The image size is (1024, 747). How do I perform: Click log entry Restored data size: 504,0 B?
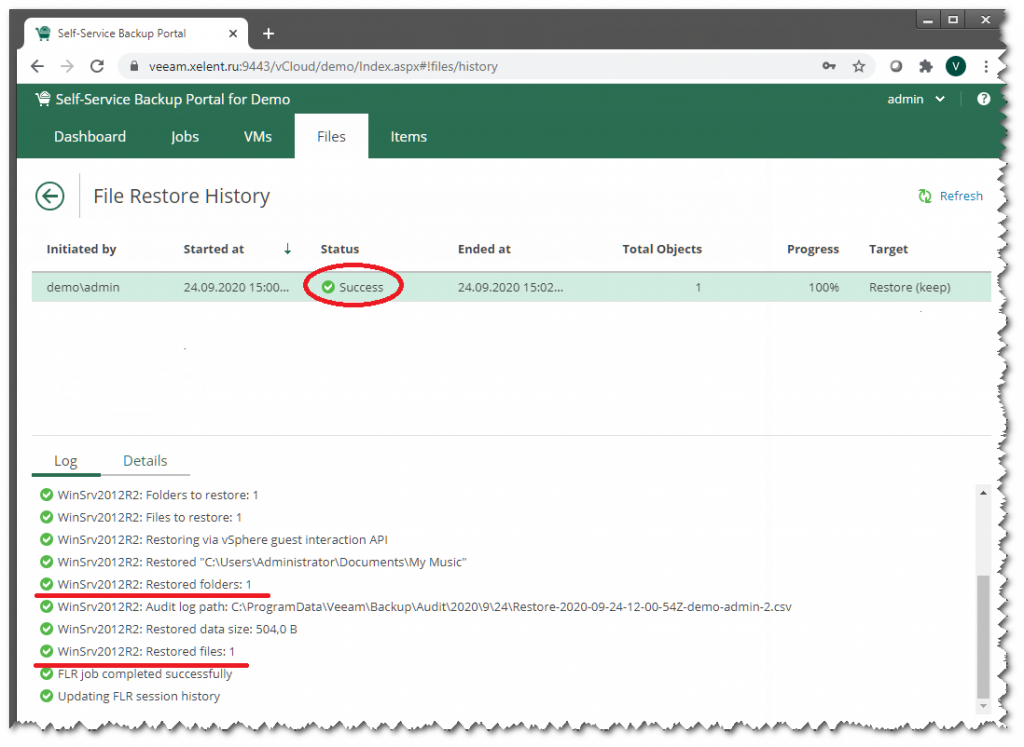tap(177, 629)
